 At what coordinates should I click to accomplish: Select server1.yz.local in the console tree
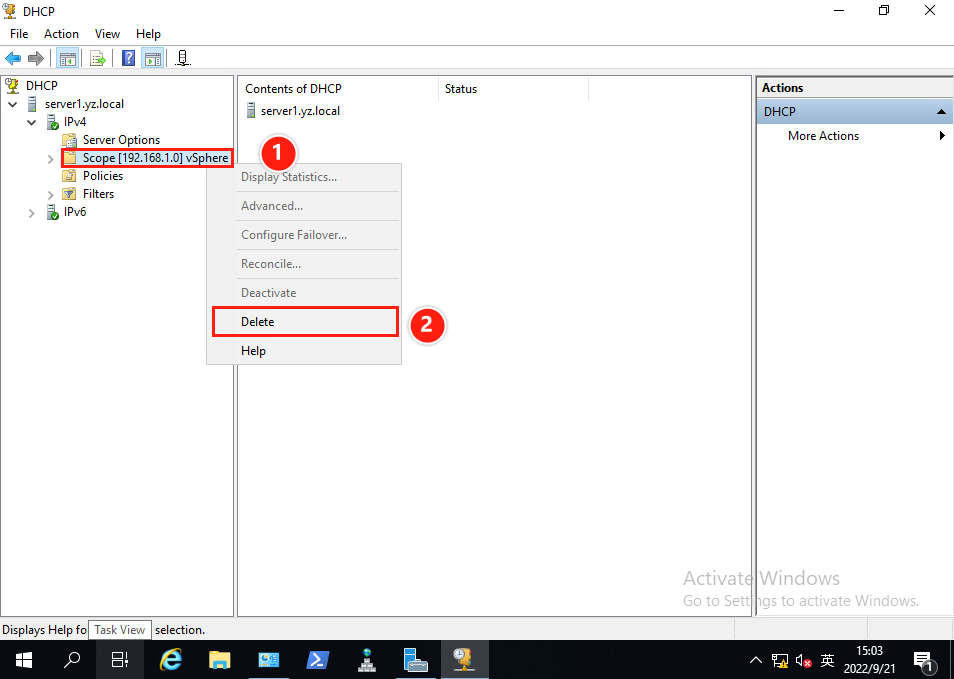84,104
